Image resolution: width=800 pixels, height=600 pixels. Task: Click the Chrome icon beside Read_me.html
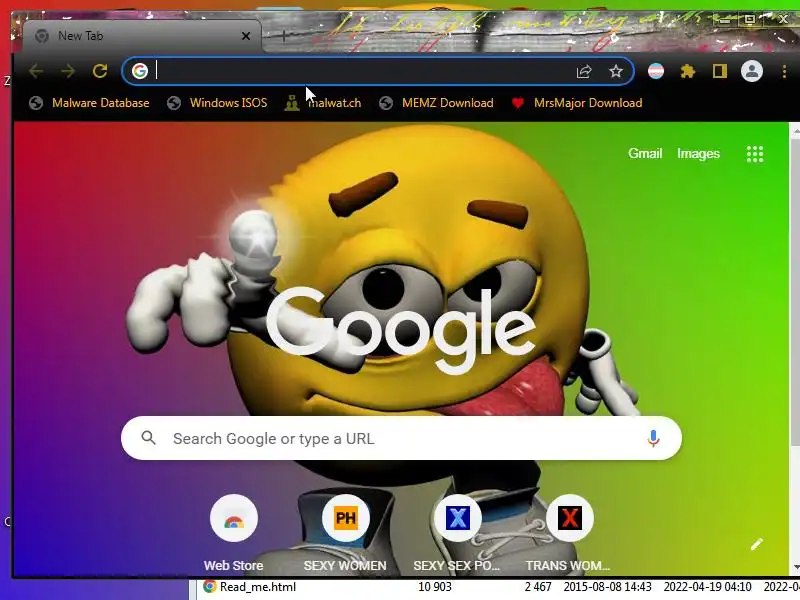tap(210, 587)
